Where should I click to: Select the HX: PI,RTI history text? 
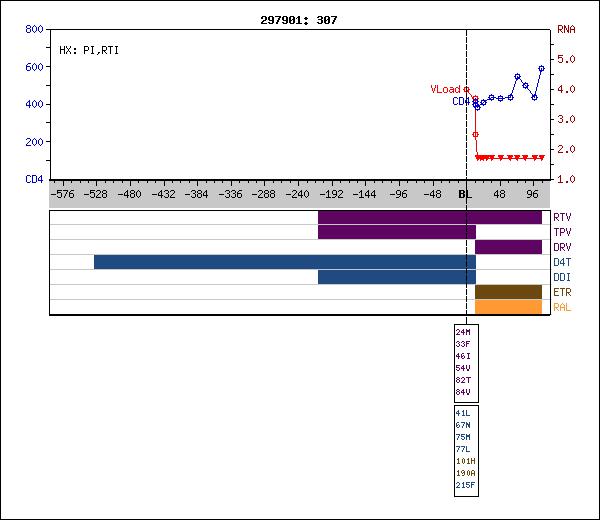pyautogui.click(x=89, y=49)
